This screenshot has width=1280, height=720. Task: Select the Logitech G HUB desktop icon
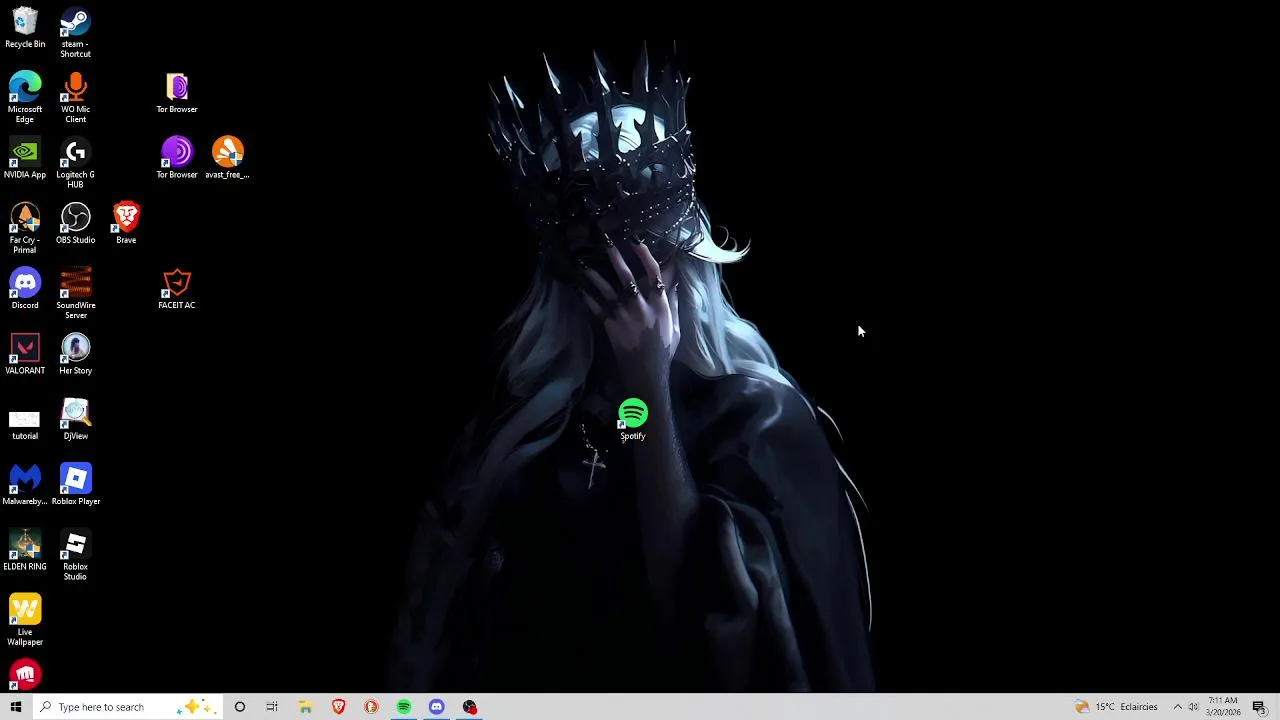coord(75,163)
